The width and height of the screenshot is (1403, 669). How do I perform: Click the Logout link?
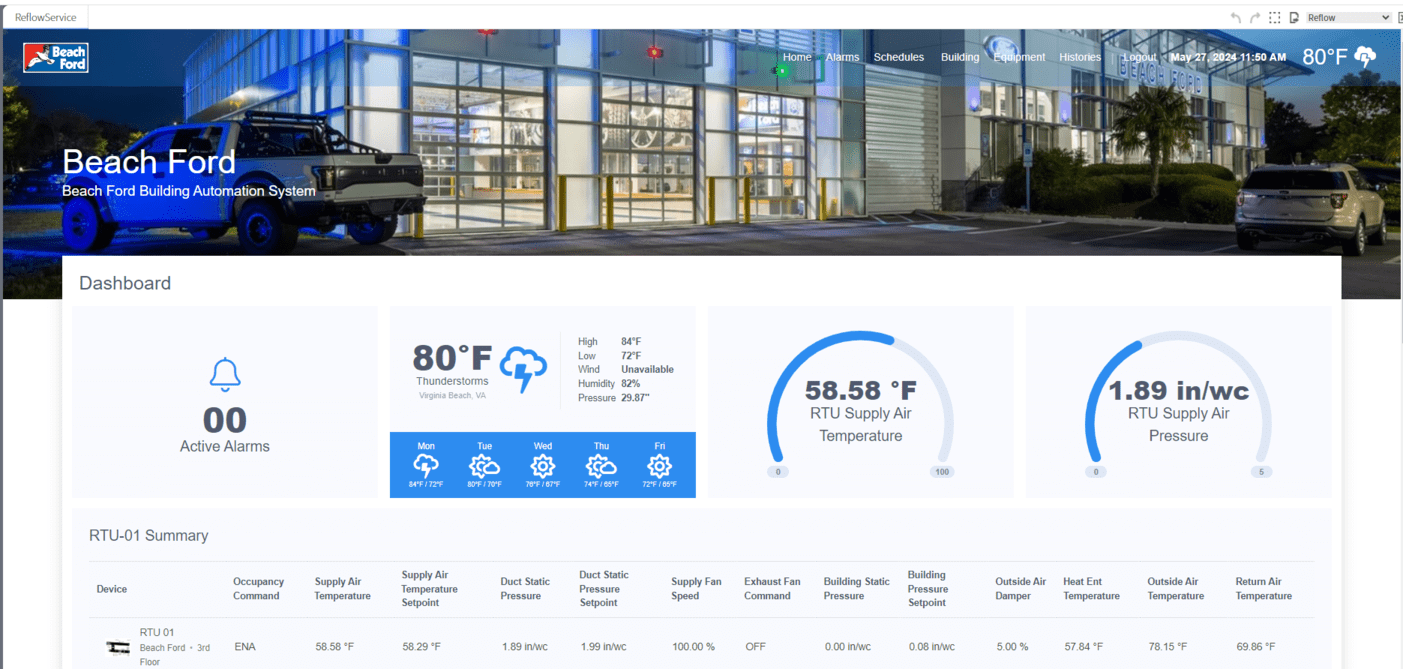coord(1140,57)
